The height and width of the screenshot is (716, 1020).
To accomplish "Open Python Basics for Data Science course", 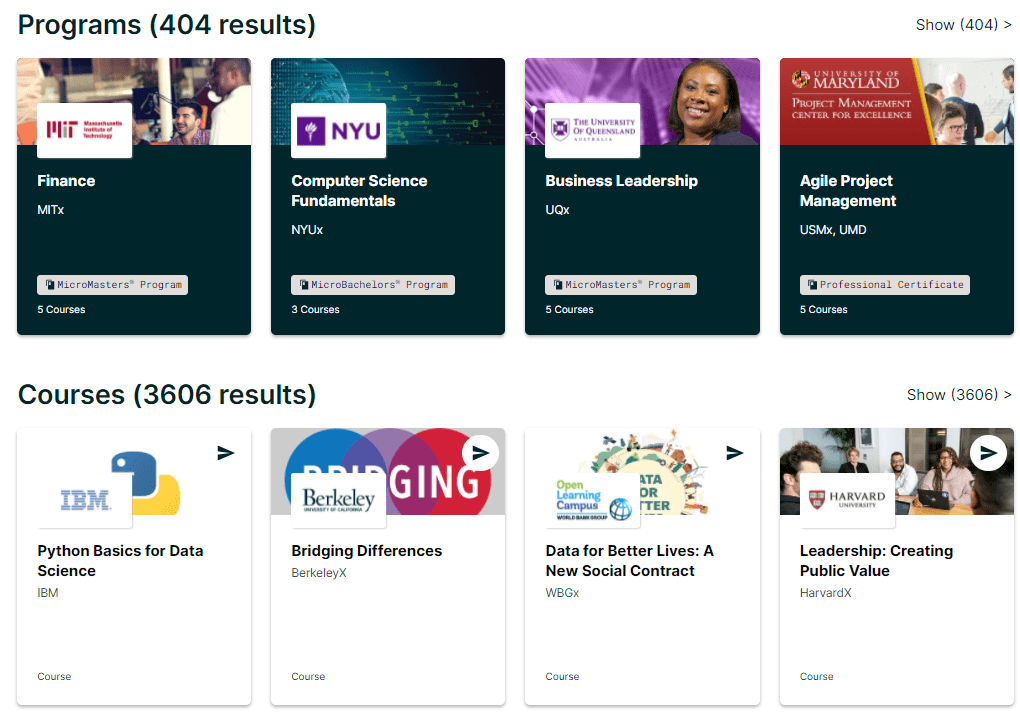I will point(120,561).
